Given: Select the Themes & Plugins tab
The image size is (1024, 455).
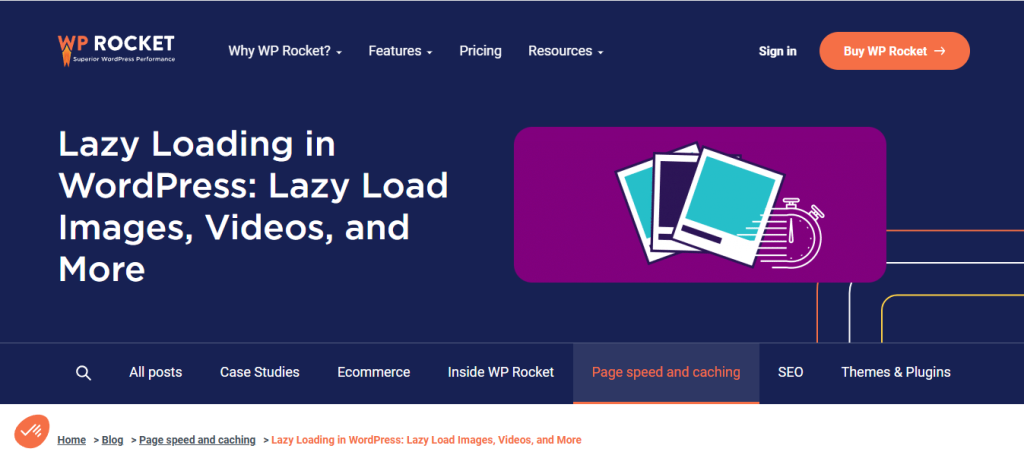Looking at the screenshot, I should click(895, 373).
